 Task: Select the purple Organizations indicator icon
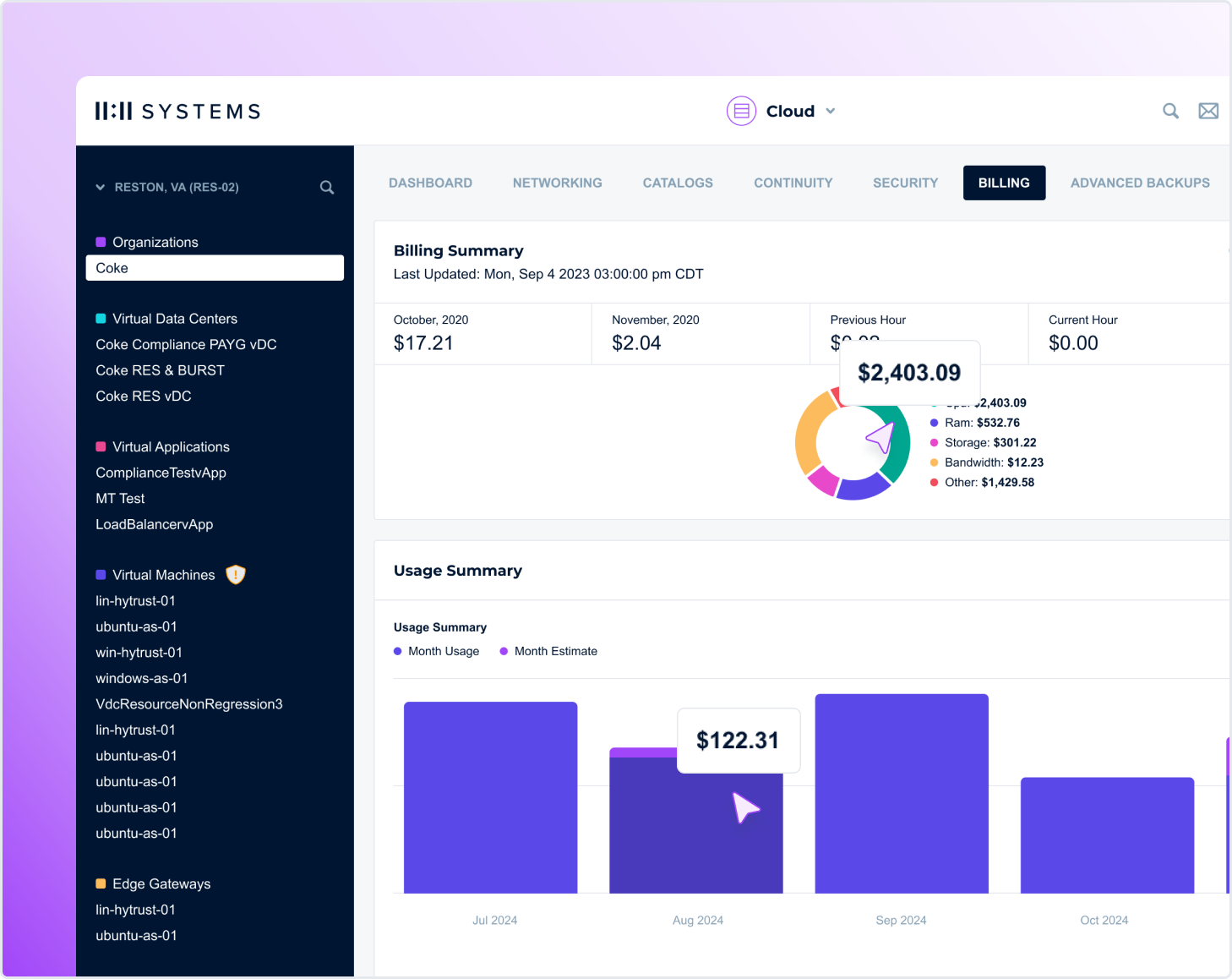click(x=101, y=241)
